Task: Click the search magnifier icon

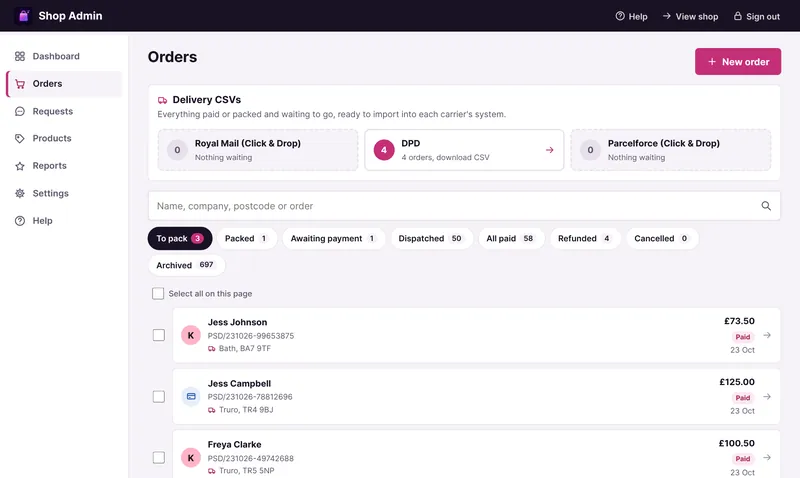Action: click(766, 206)
